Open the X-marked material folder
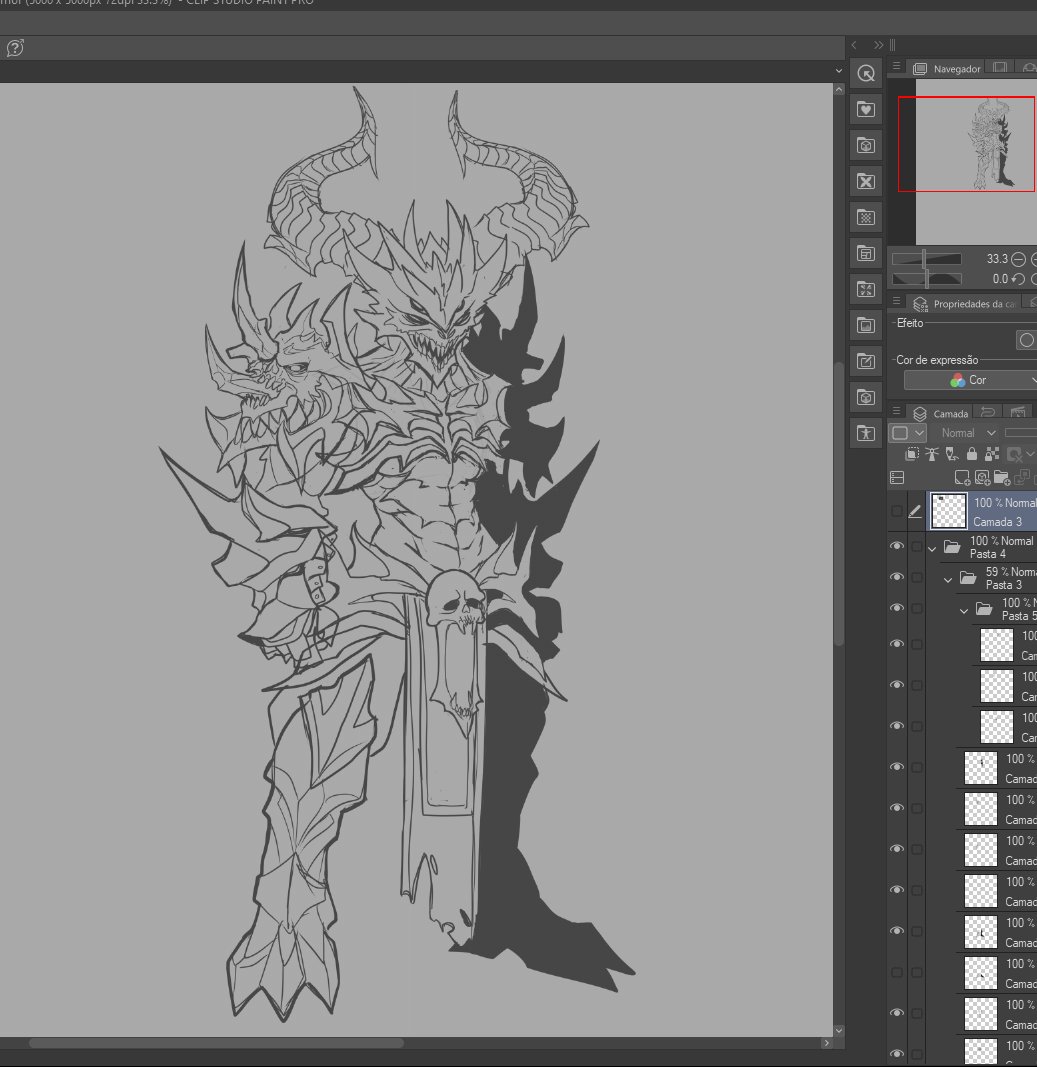1037x1067 pixels. (866, 182)
